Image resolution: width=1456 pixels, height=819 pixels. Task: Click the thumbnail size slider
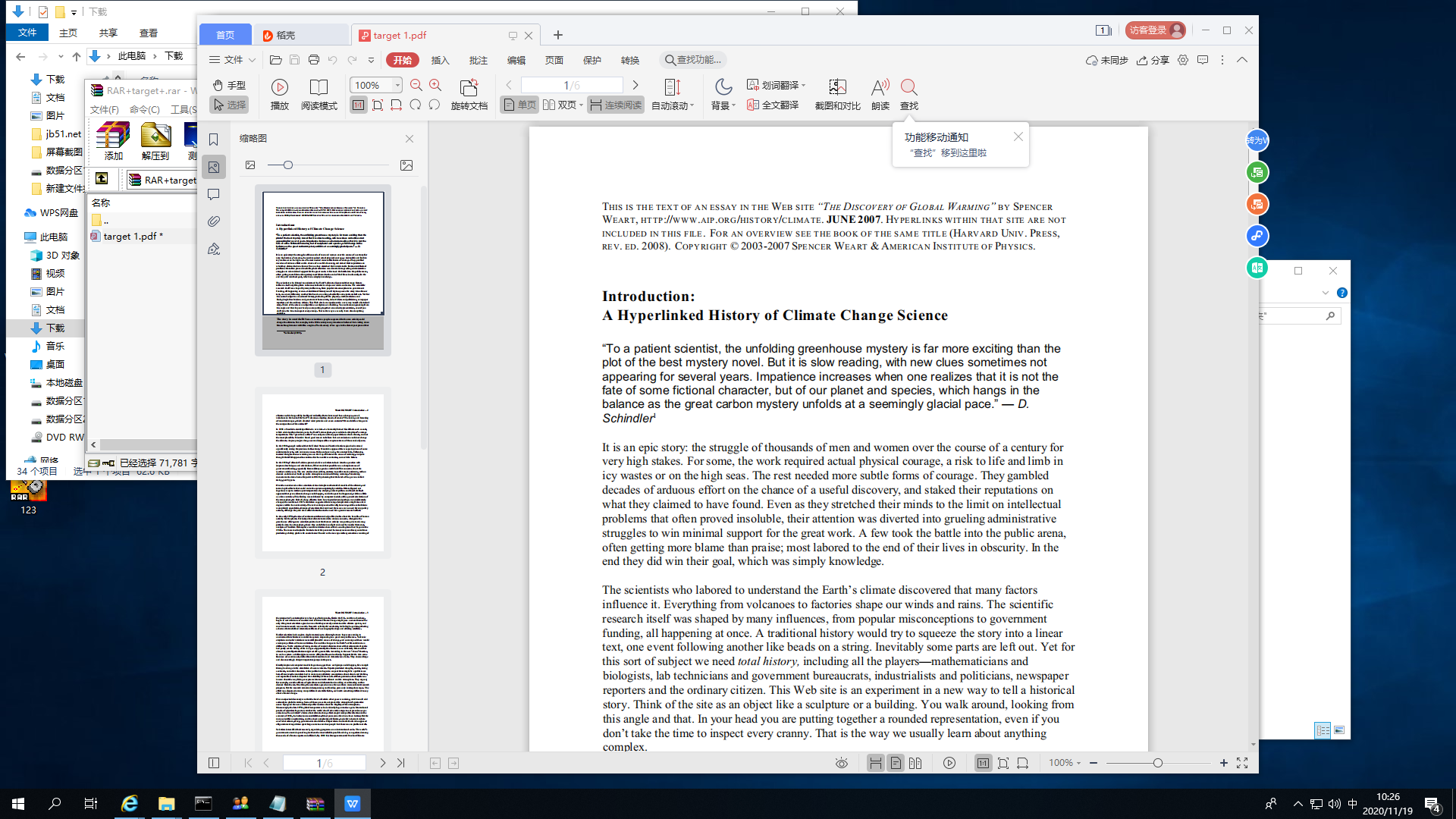tap(288, 165)
